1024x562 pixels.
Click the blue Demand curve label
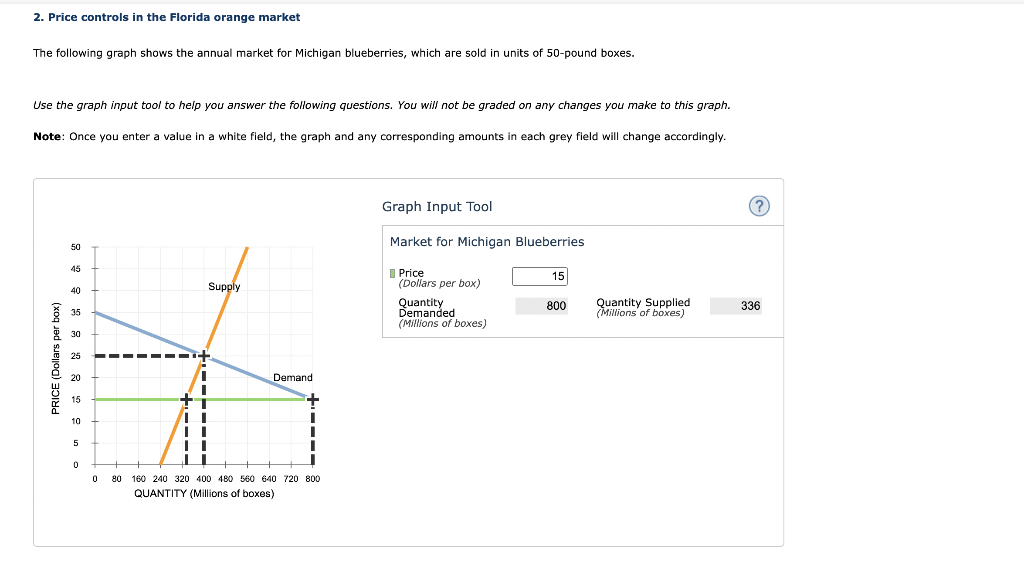pyautogui.click(x=293, y=377)
